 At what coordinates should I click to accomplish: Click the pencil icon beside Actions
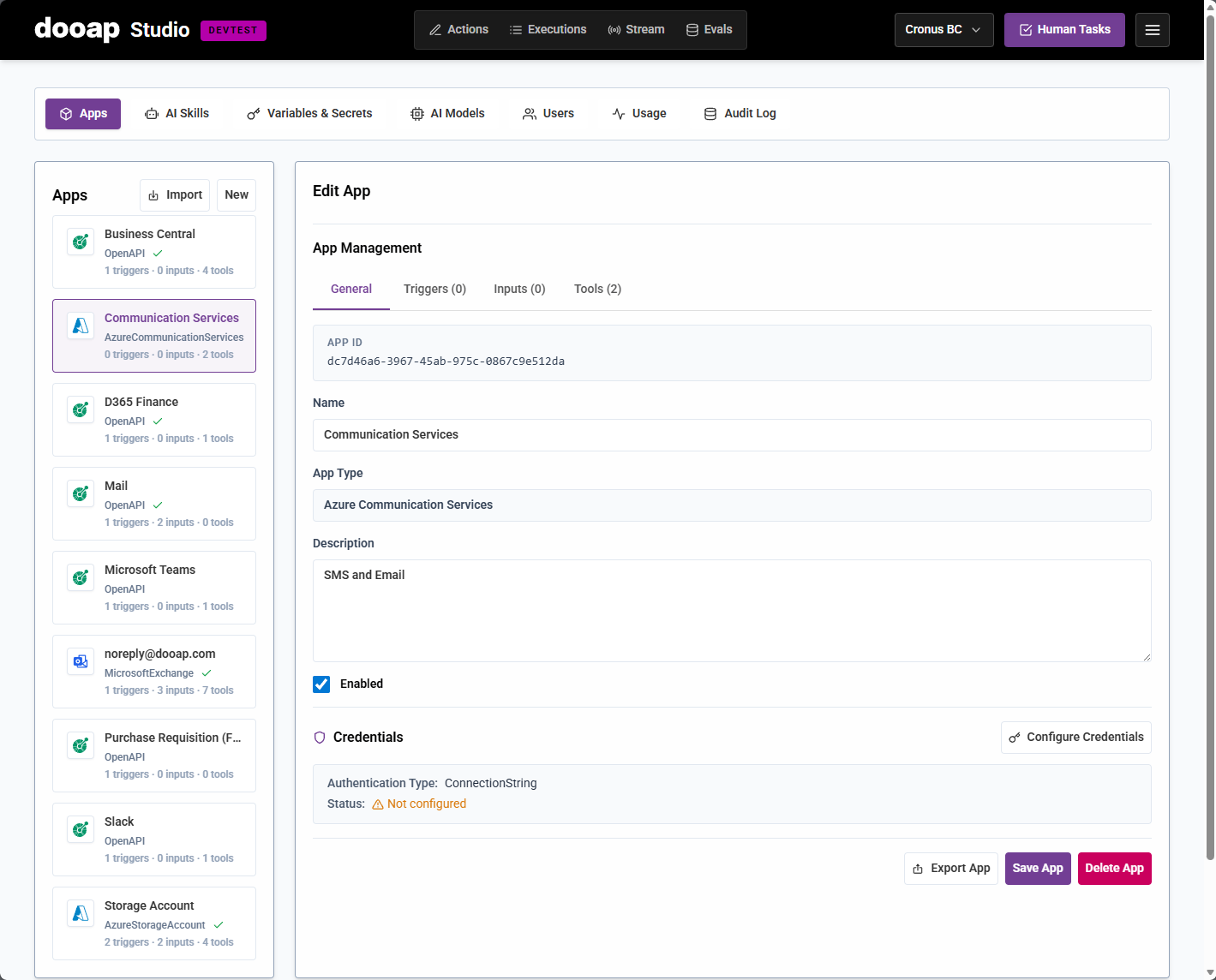click(x=435, y=30)
